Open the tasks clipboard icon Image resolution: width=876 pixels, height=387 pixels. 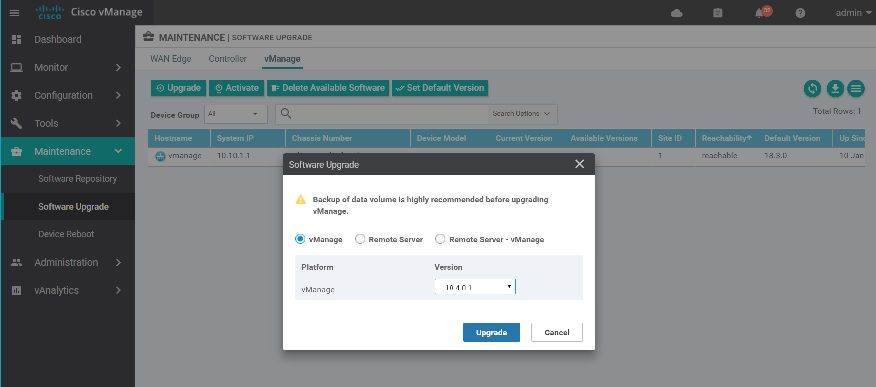(x=718, y=13)
